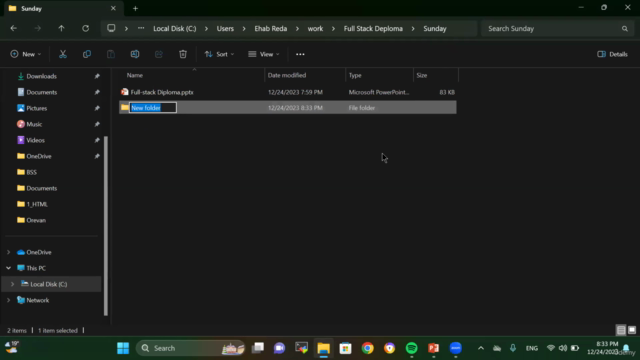640x360 pixels.
Task: Click the New folder rename text box
Action: 153,108
